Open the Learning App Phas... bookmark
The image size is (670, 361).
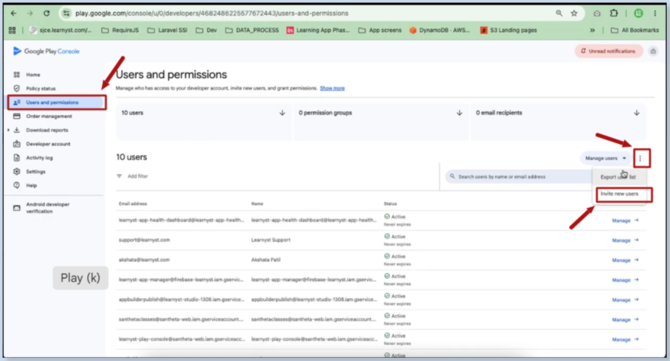[318, 30]
